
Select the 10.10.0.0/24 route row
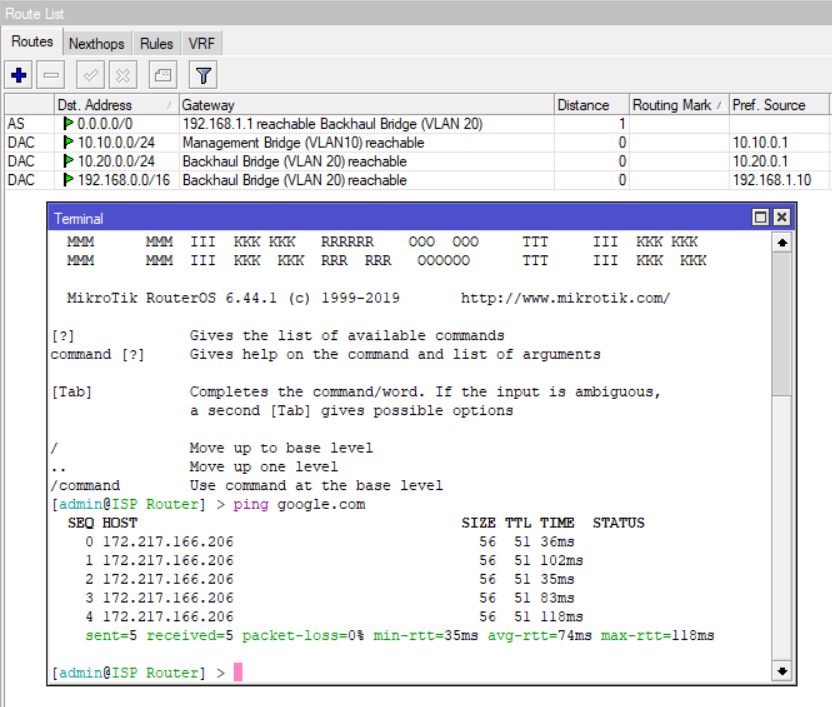110,143
